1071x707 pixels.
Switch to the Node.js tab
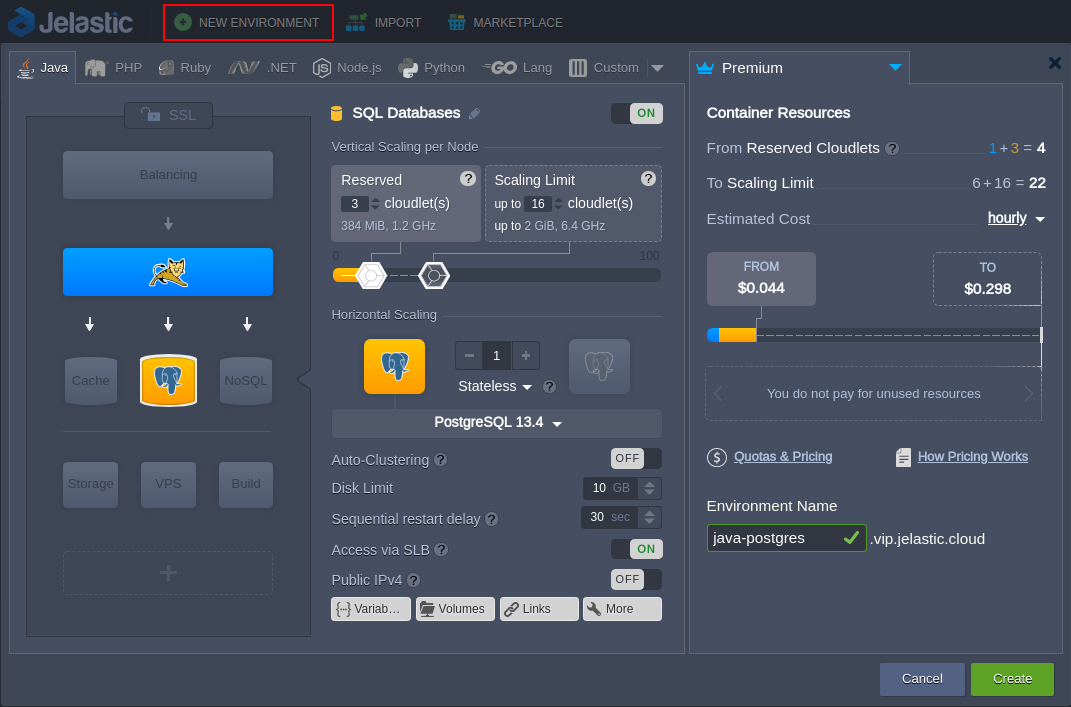347,68
